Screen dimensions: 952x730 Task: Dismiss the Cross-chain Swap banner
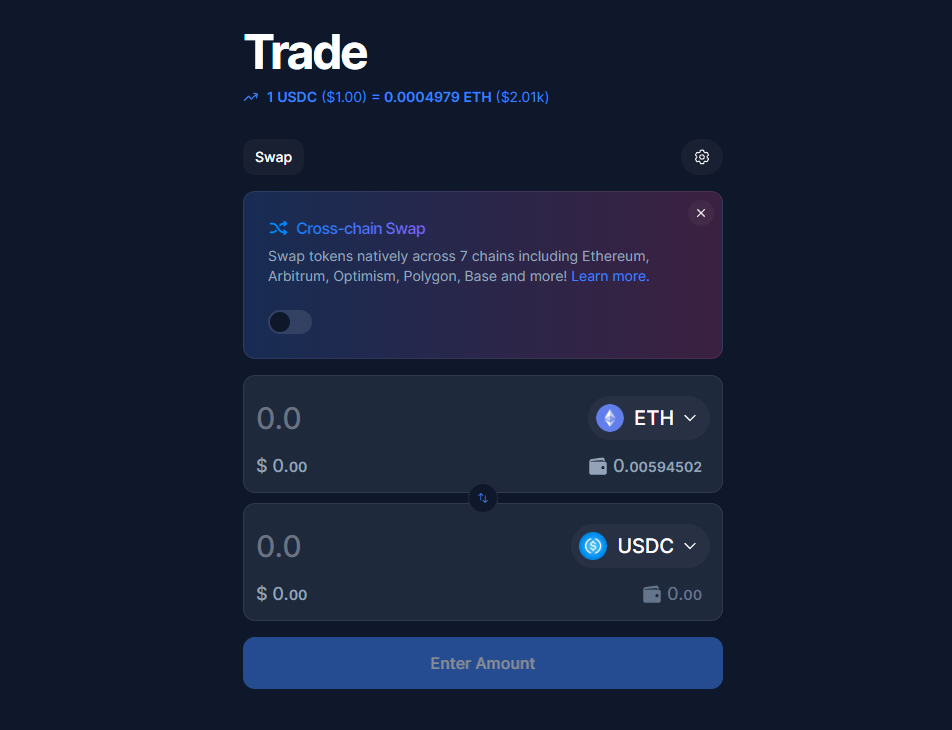click(701, 213)
